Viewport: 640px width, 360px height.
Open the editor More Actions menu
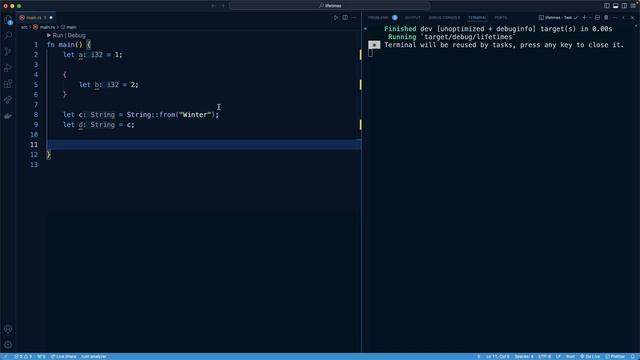[x=354, y=18]
